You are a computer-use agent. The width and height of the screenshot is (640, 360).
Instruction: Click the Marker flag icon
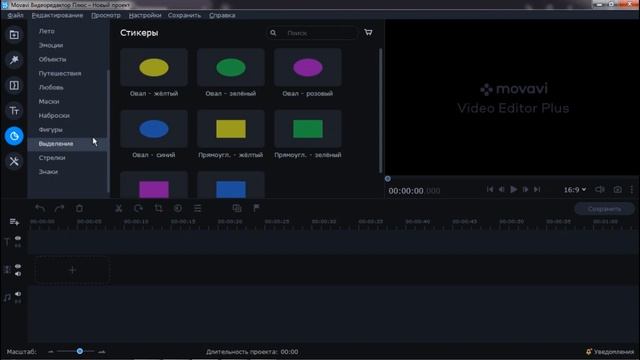click(256, 209)
